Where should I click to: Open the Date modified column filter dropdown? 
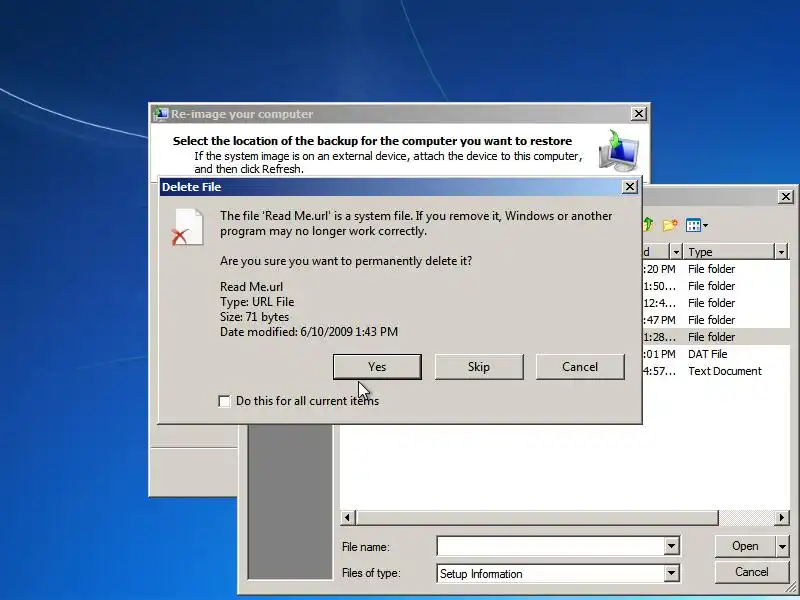pyautogui.click(x=676, y=252)
